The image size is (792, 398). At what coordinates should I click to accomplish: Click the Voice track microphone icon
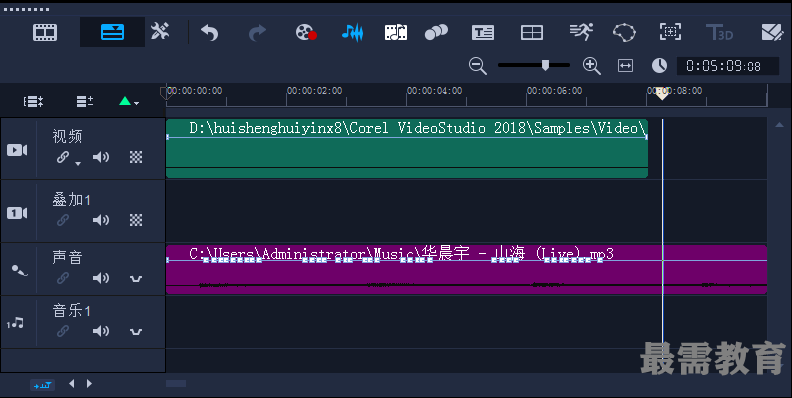pyautogui.click(x=19, y=271)
